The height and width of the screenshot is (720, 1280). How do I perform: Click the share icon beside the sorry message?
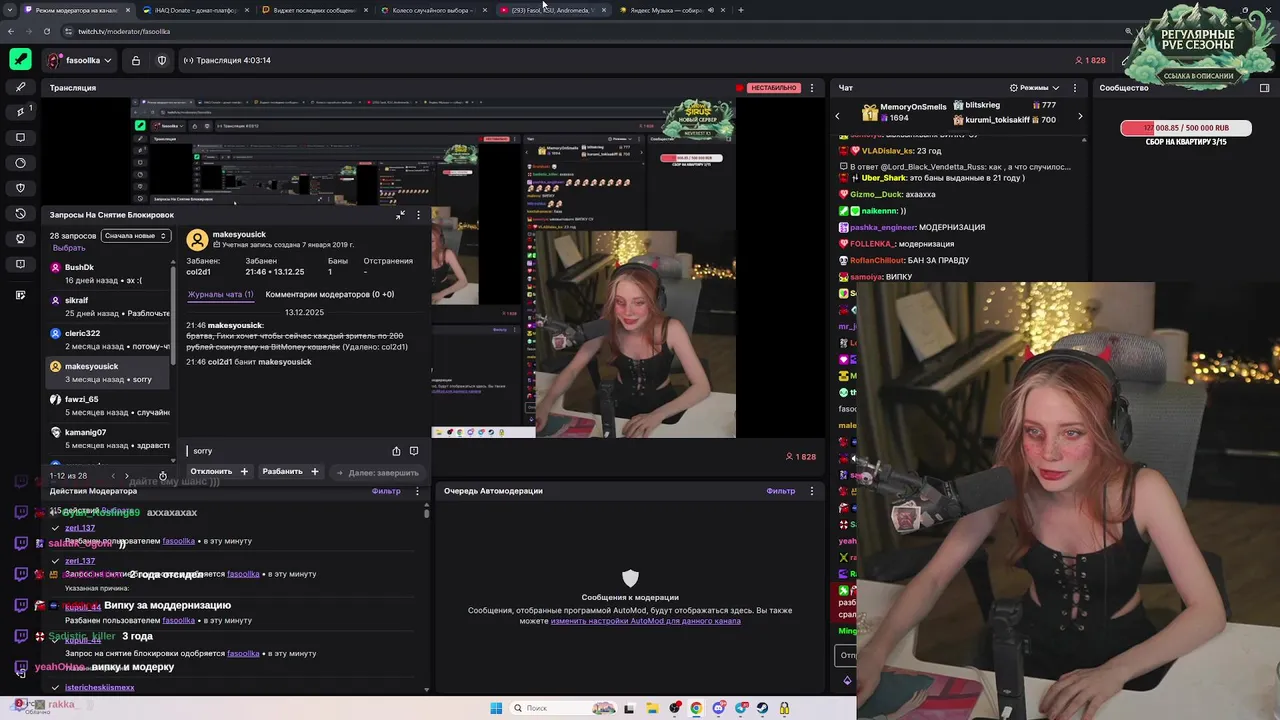coord(396,451)
